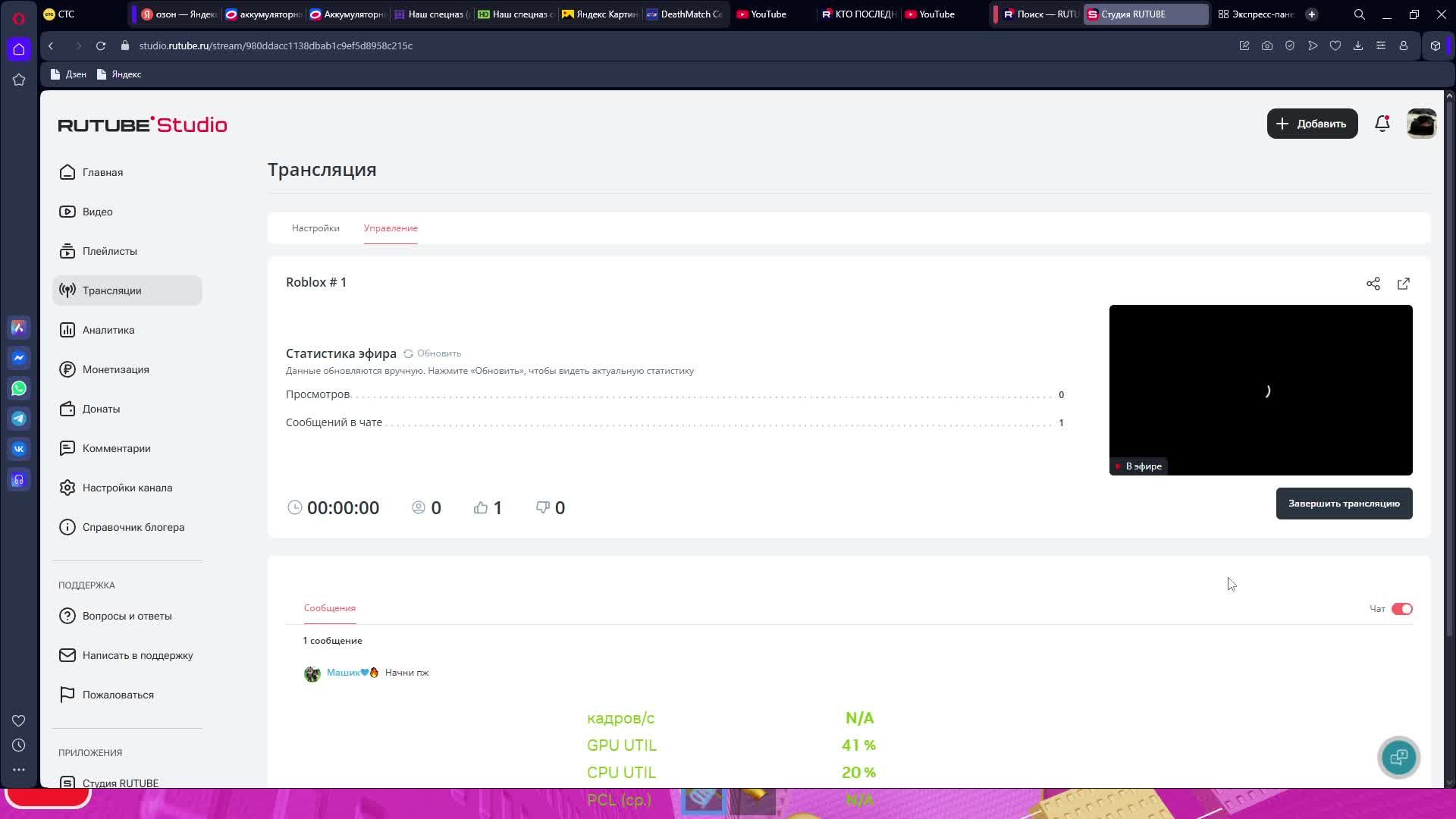Image resolution: width=1456 pixels, height=819 pixels.
Task: Click the support chat bubble icon
Action: 1398,757
